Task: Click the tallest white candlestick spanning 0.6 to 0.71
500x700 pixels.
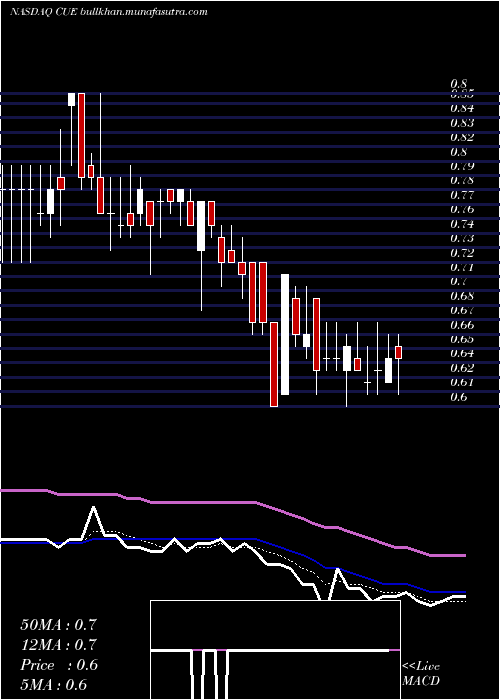Action: click(285, 334)
